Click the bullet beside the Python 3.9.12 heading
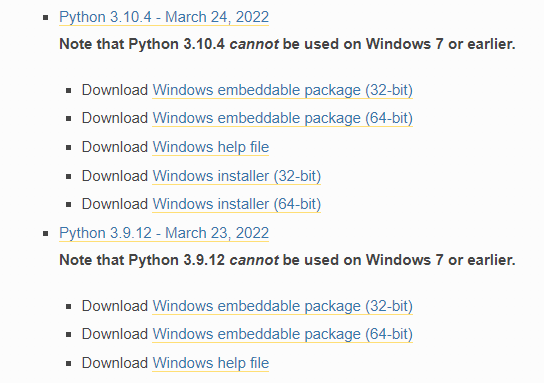Image resolution: width=544 pixels, height=383 pixels. click(x=45, y=233)
